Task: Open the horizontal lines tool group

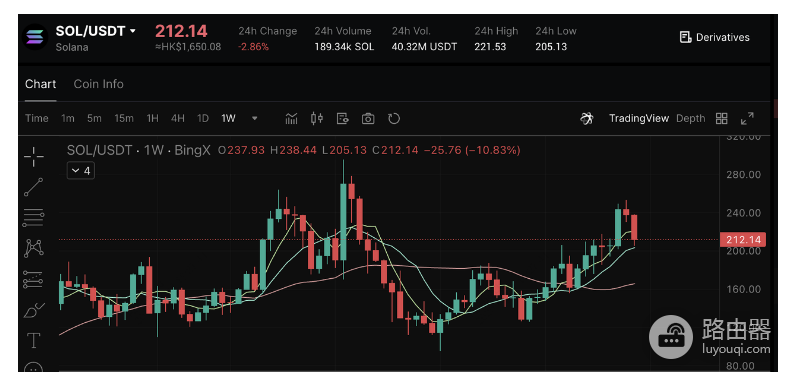Action: 34,217
